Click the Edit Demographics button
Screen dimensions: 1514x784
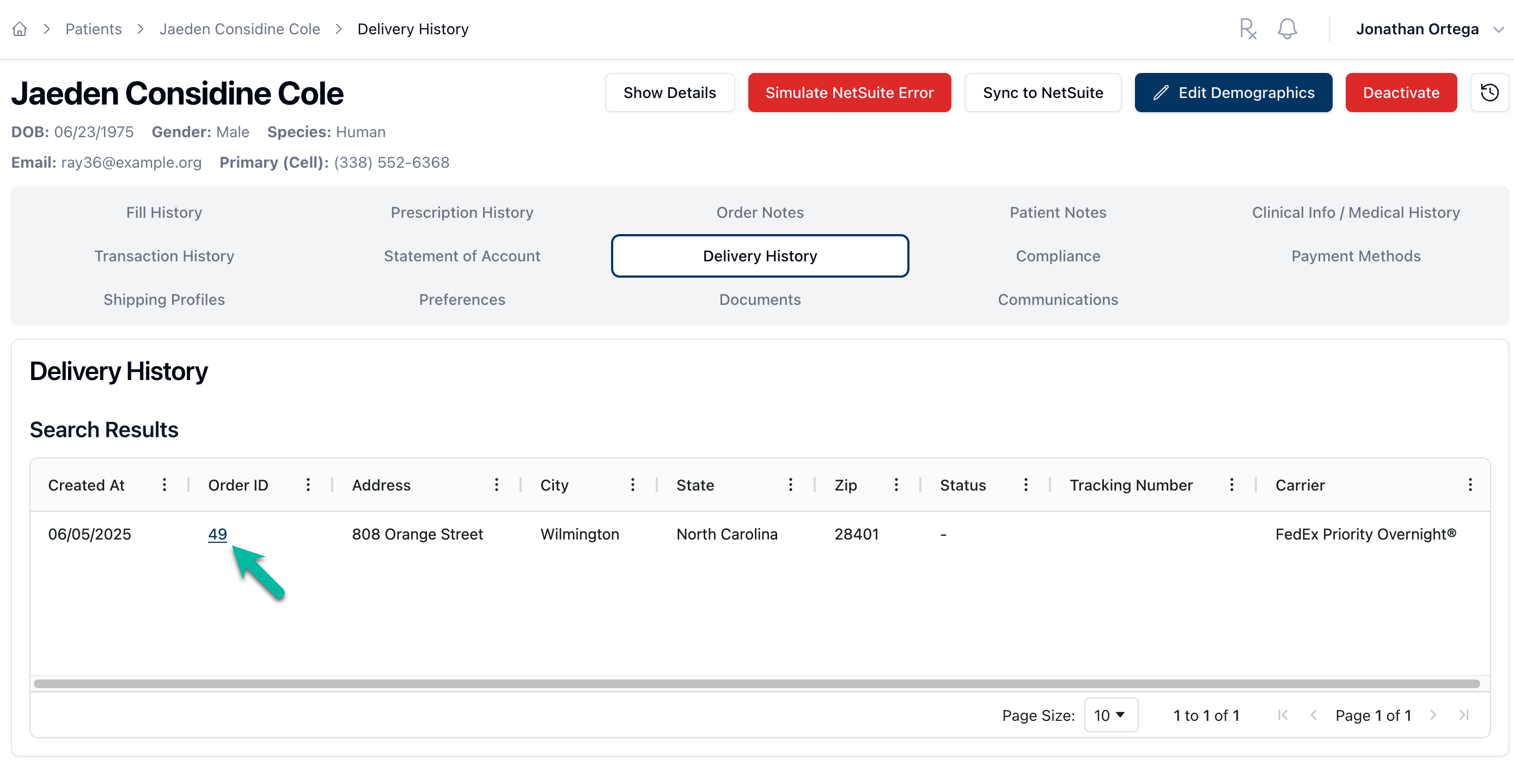pos(1232,93)
